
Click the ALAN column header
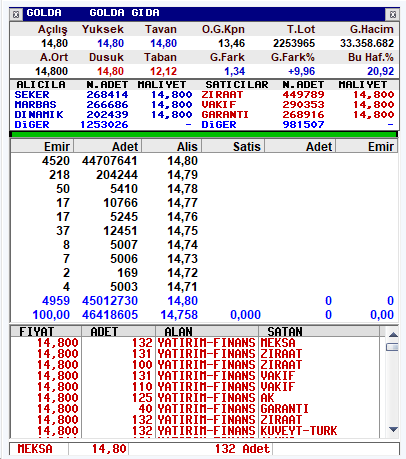click(x=207, y=332)
